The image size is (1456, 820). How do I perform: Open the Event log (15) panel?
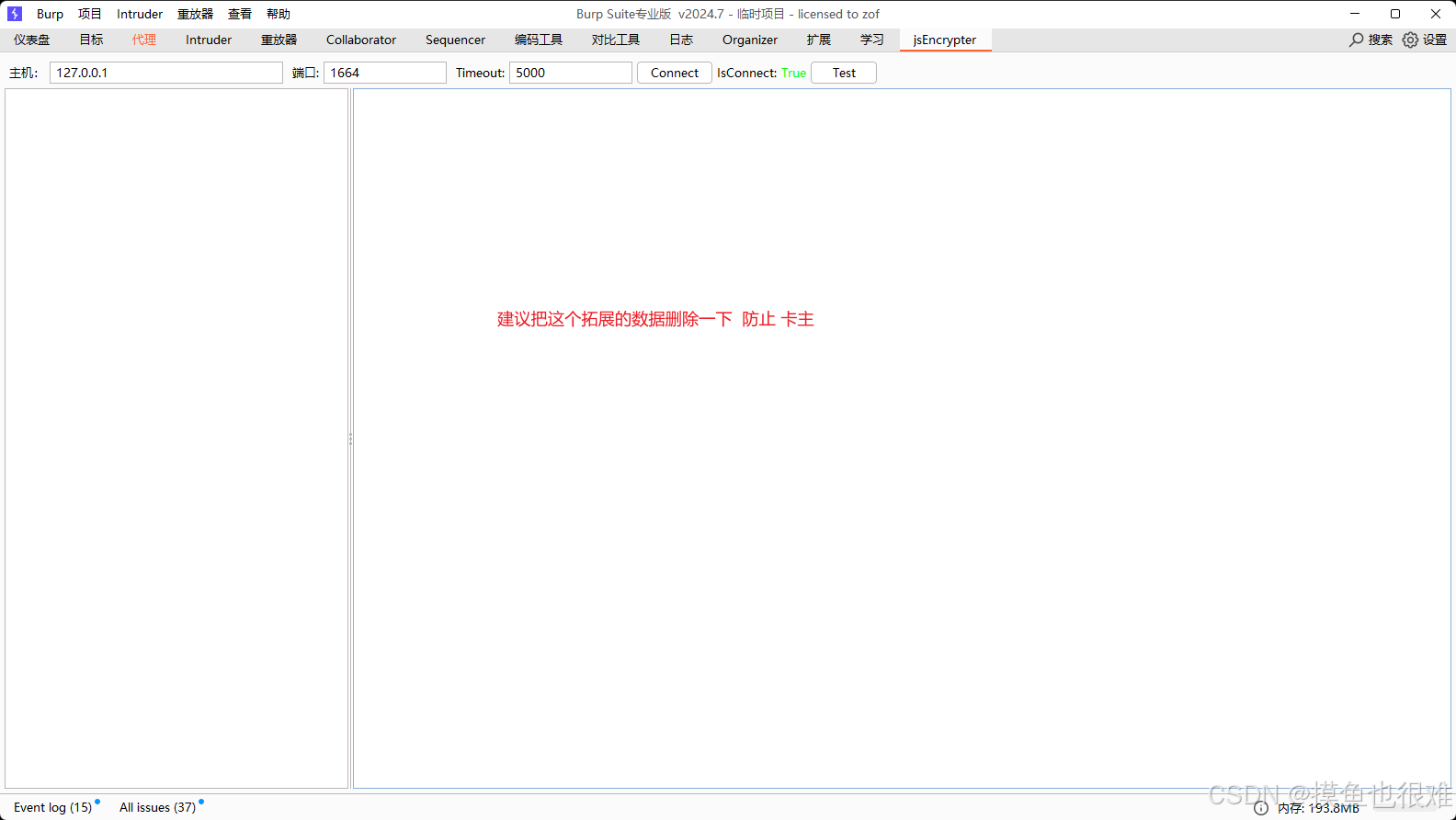pyautogui.click(x=53, y=807)
